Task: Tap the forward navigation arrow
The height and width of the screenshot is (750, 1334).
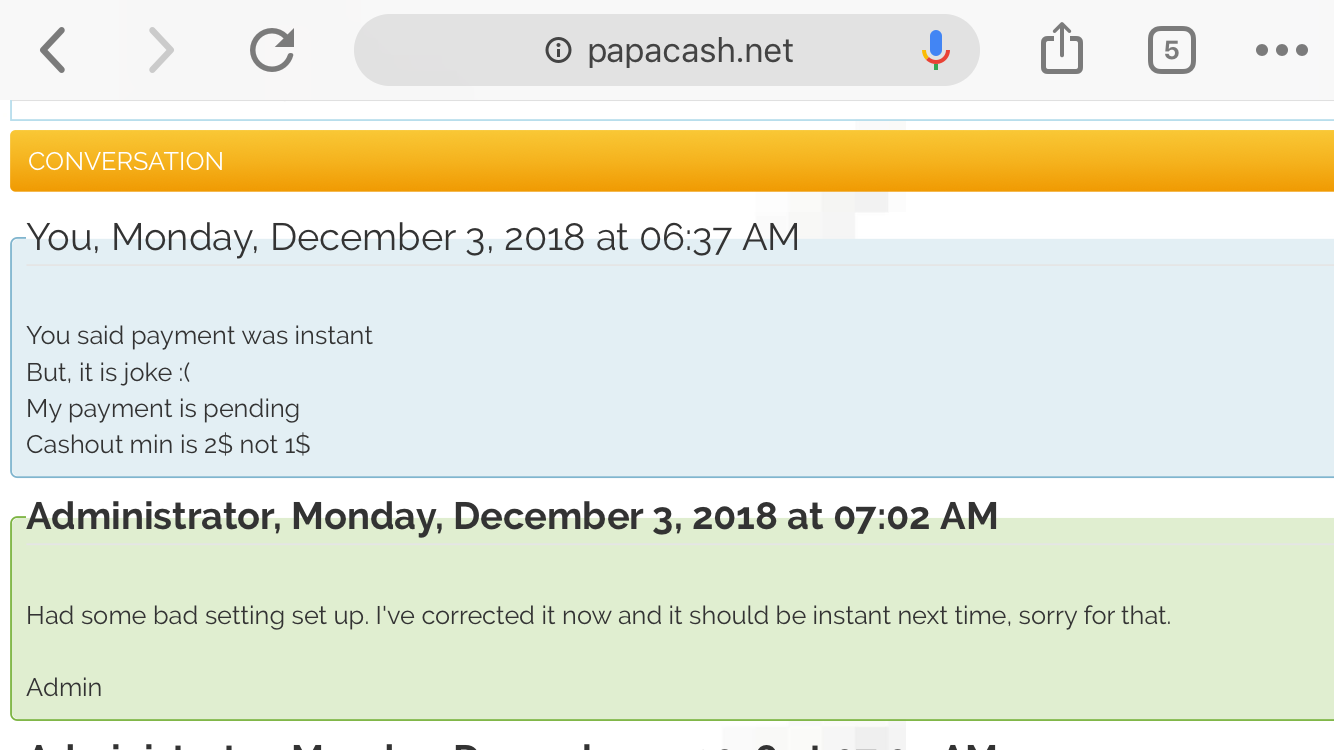Action: [160, 50]
